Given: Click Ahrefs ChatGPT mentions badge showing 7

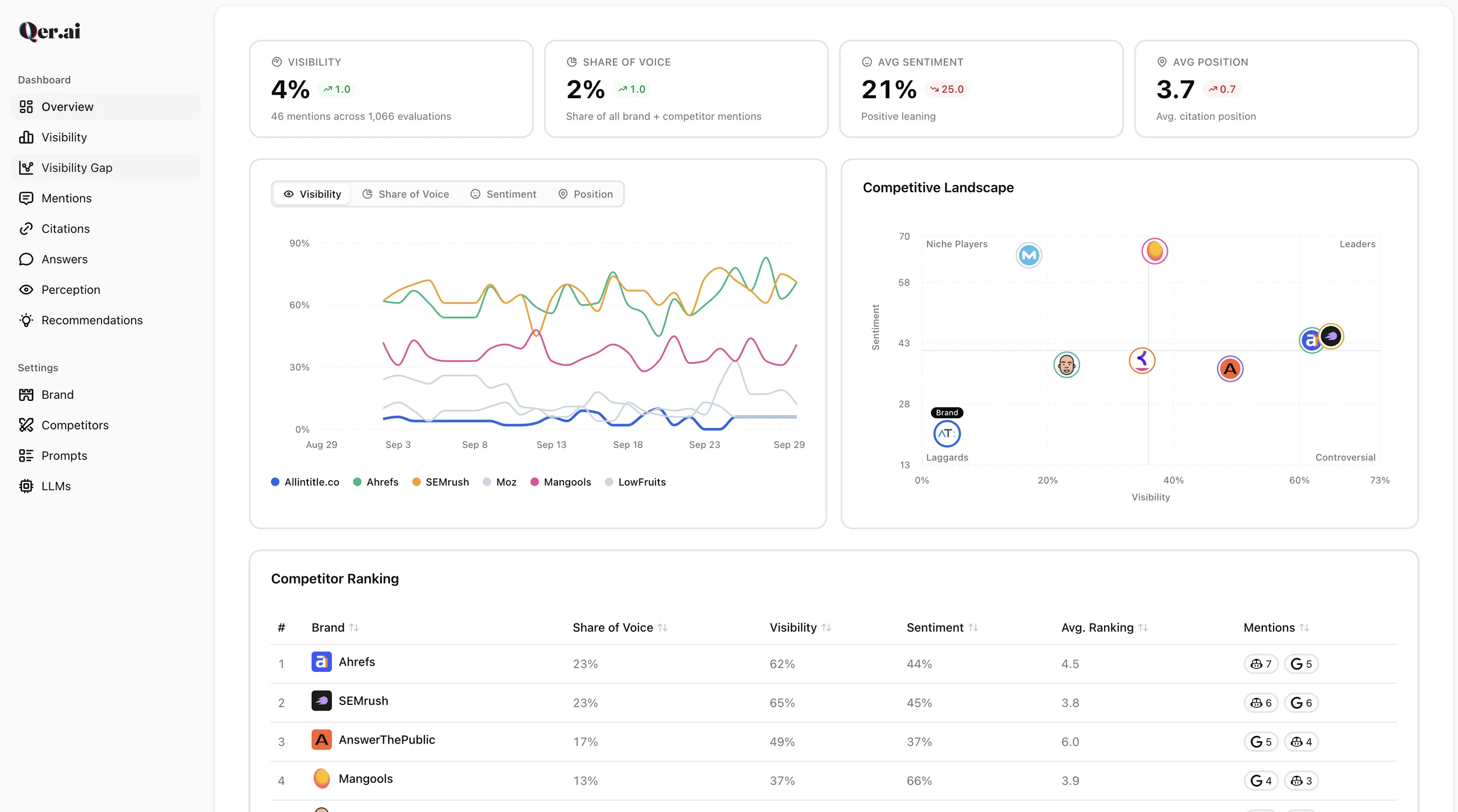Looking at the screenshot, I should coord(1261,664).
